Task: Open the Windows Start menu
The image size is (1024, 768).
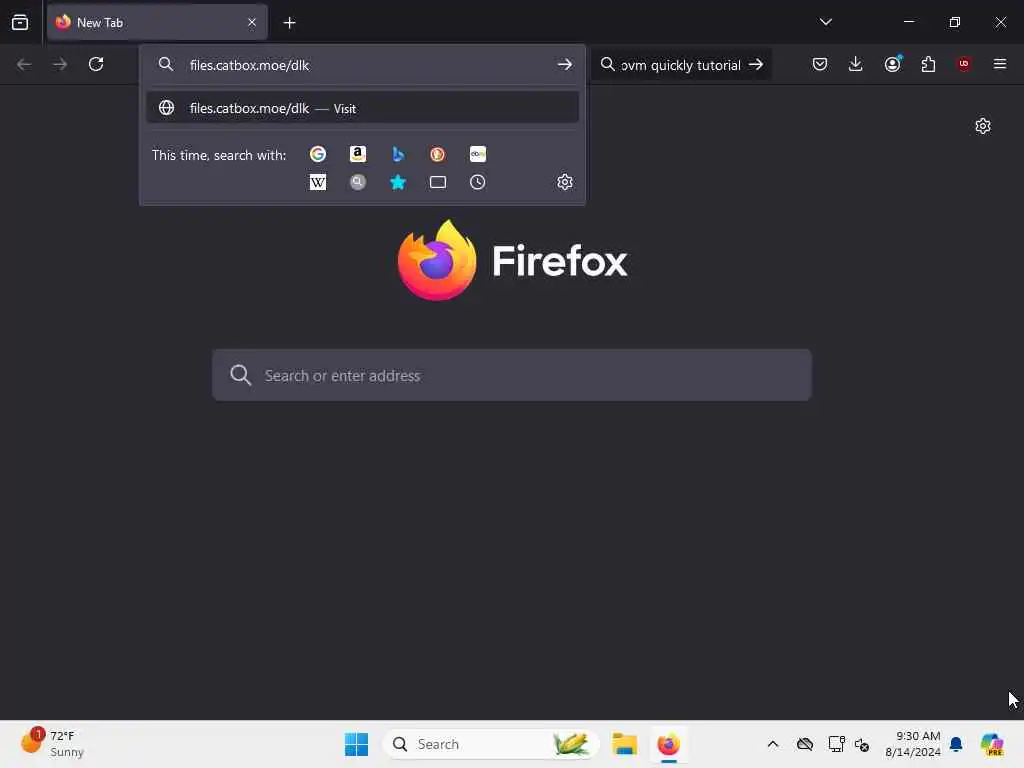Action: click(357, 744)
